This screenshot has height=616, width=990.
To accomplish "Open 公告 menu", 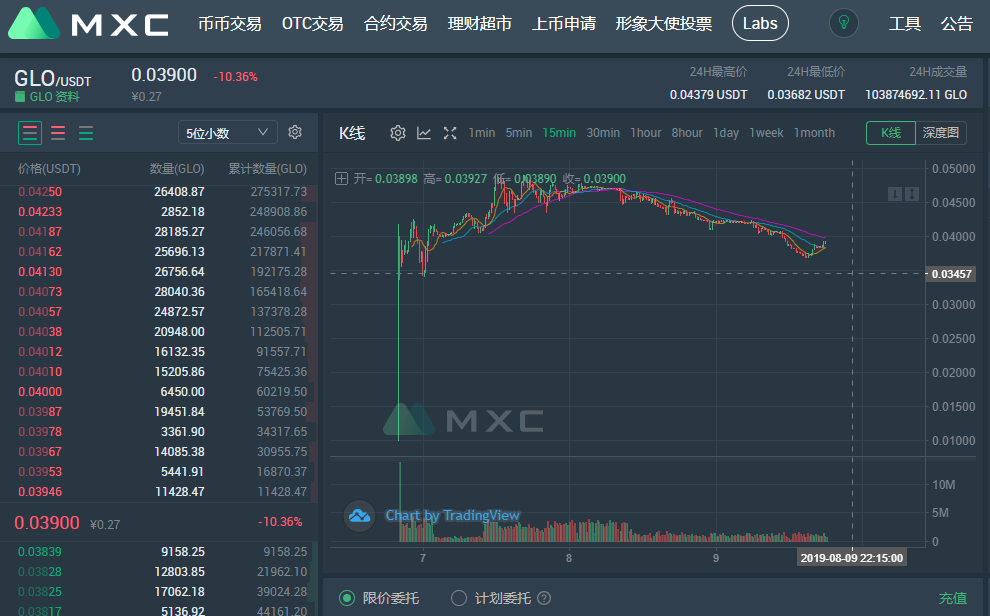I will tap(957, 24).
